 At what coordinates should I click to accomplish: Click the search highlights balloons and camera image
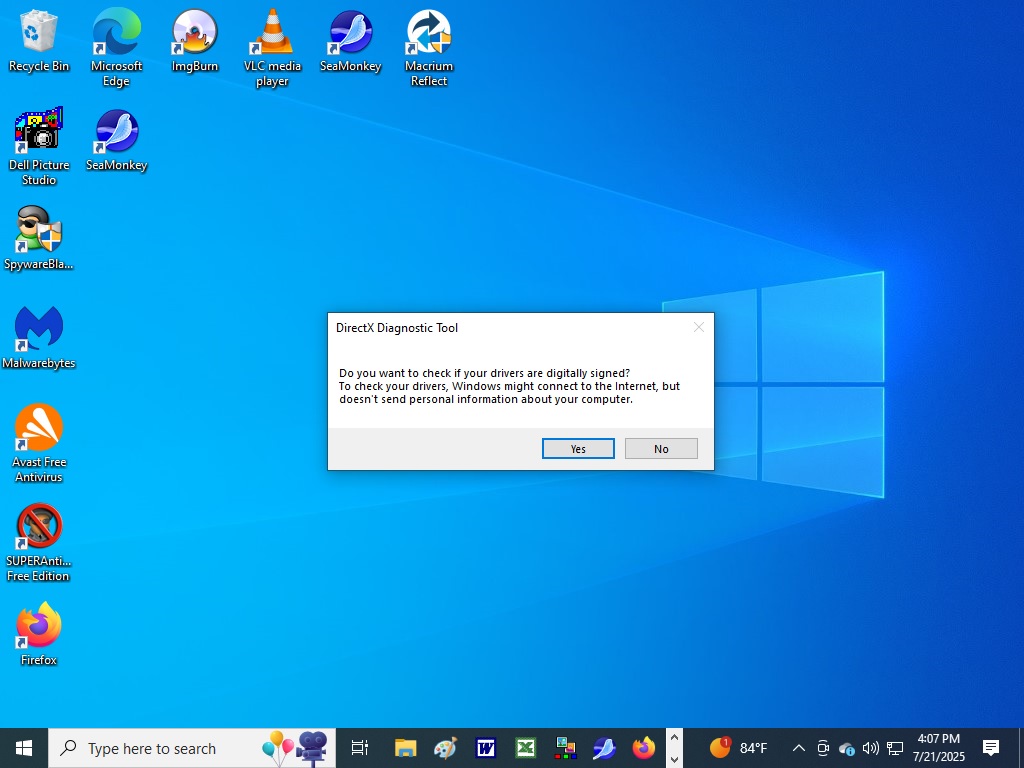[295, 748]
